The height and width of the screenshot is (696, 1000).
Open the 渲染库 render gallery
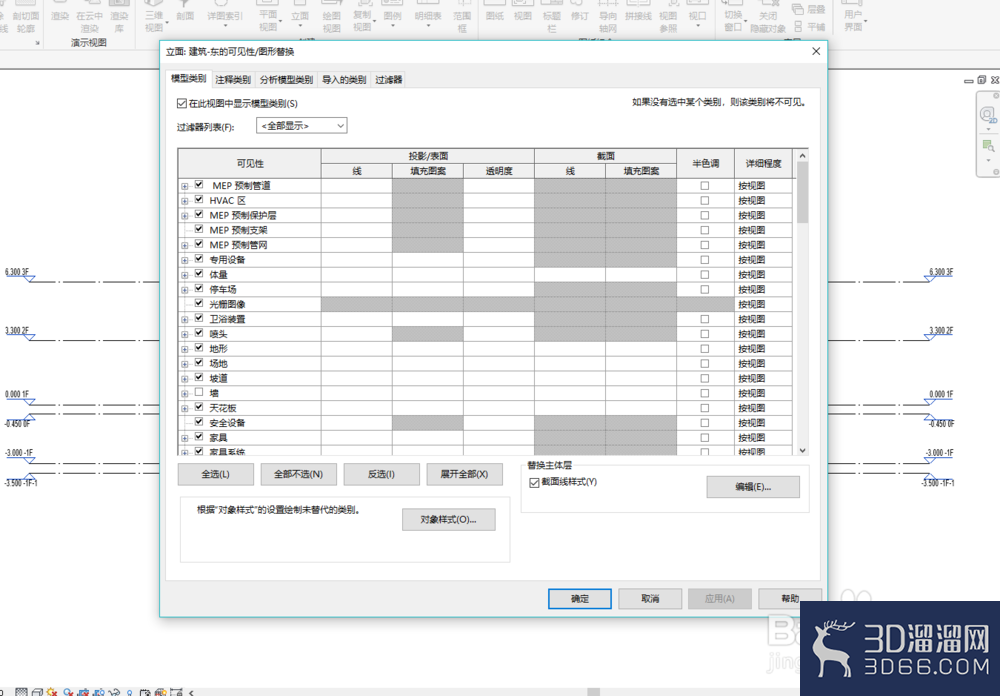(x=119, y=19)
